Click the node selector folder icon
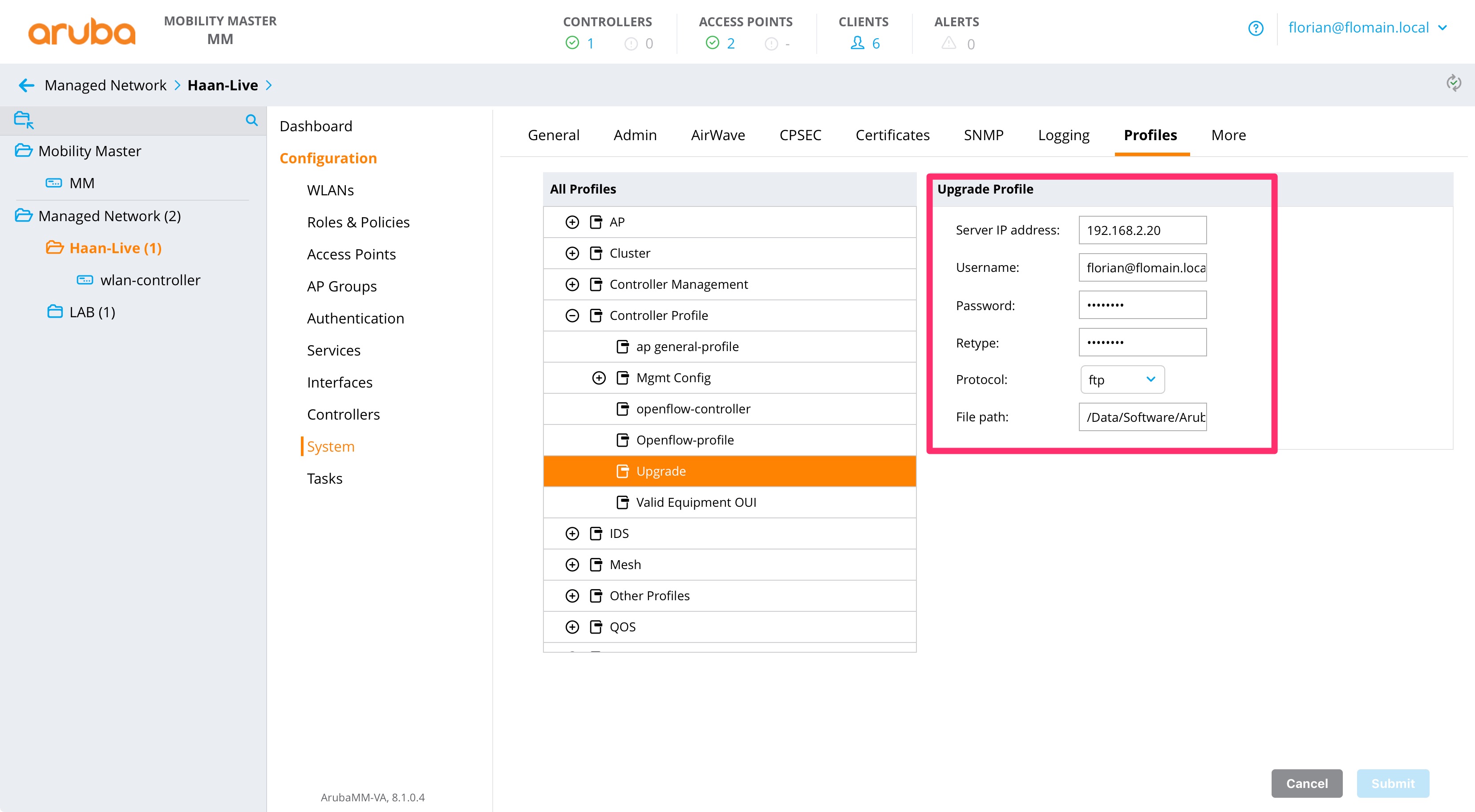This screenshot has width=1475, height=812. click(24, 120)
